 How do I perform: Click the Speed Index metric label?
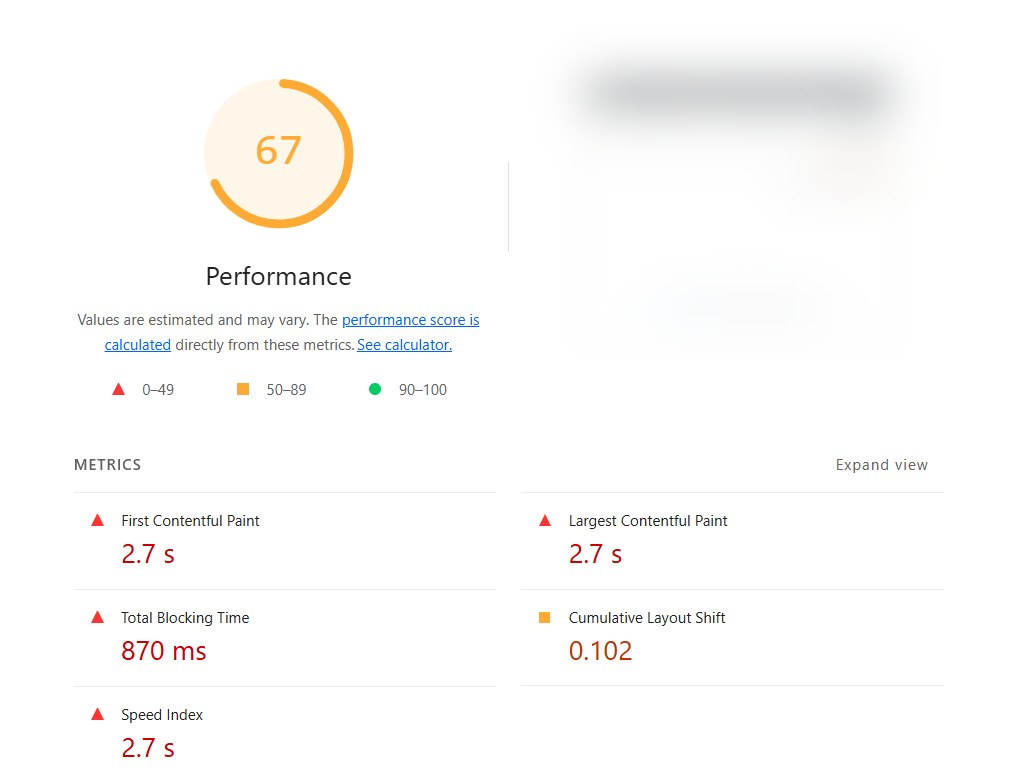tap(162, 715)
